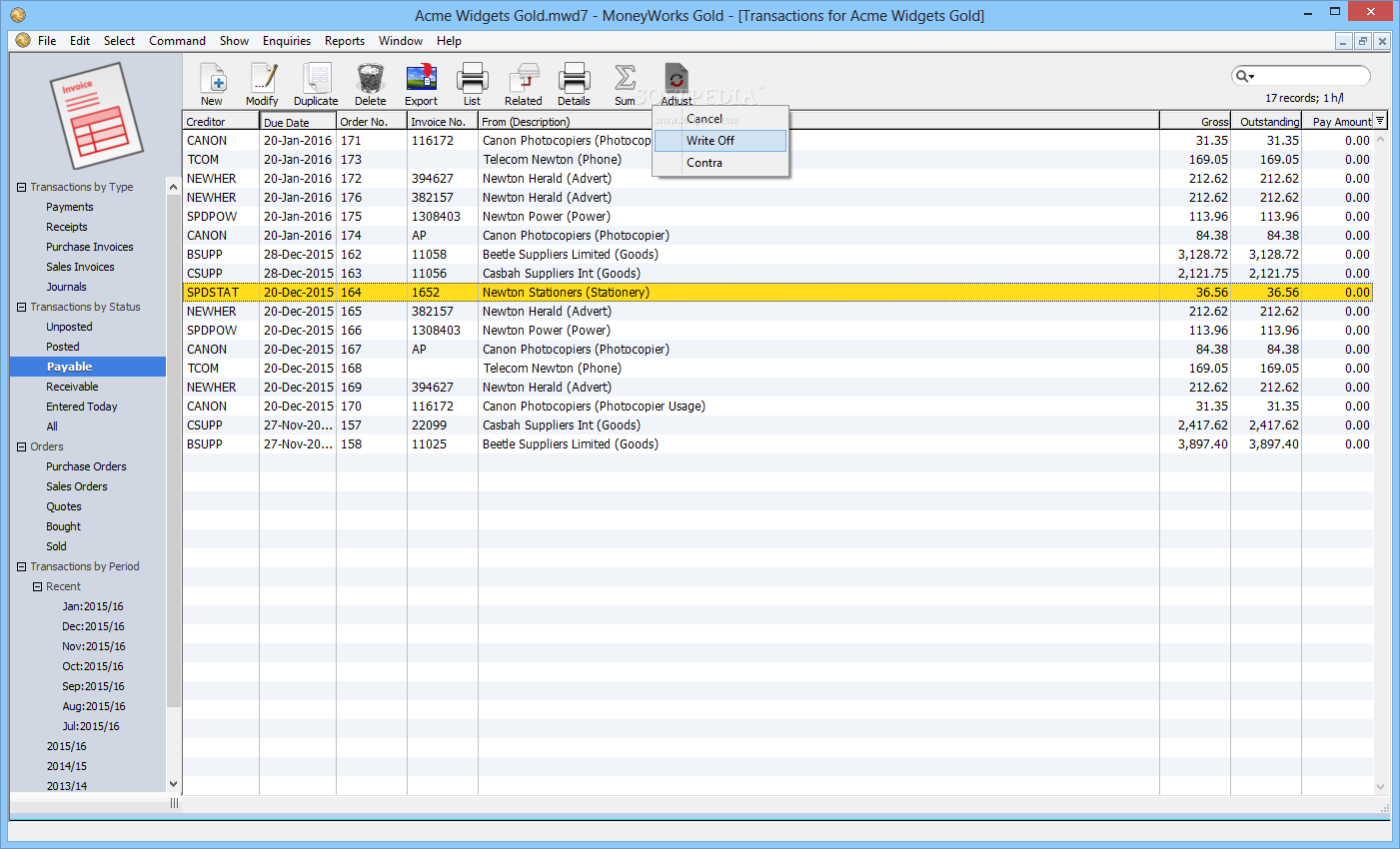Click the Details printer icon
The image size is (1400, 849).
(x=574, y=79)
